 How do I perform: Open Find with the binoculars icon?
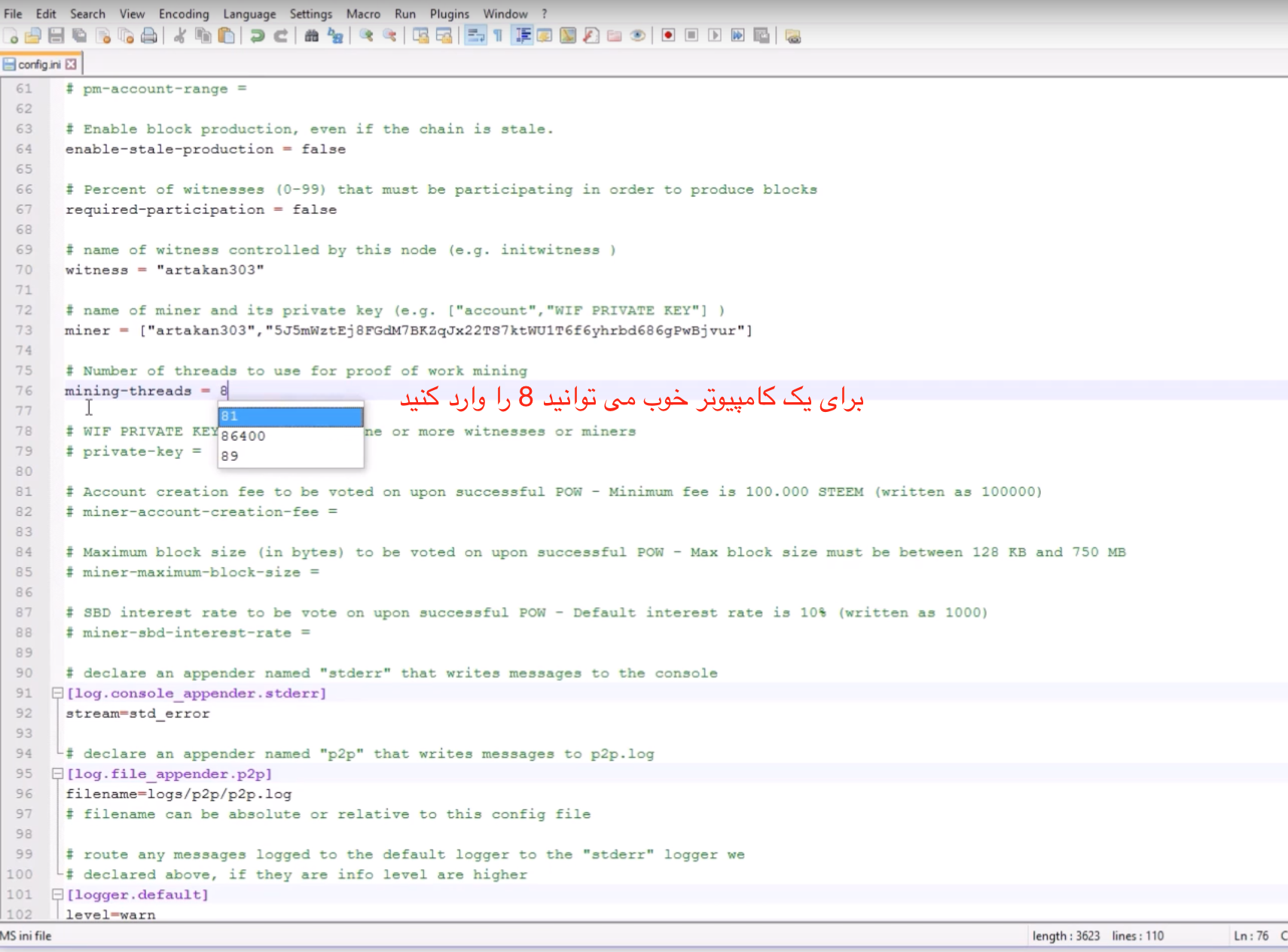[x=312, y=35]
